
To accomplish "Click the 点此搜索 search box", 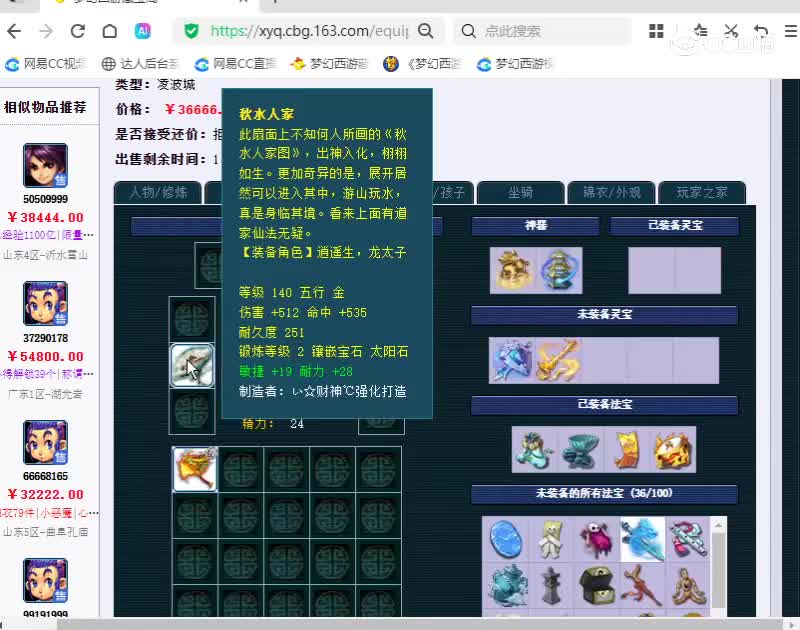I will tap(544, 31).
